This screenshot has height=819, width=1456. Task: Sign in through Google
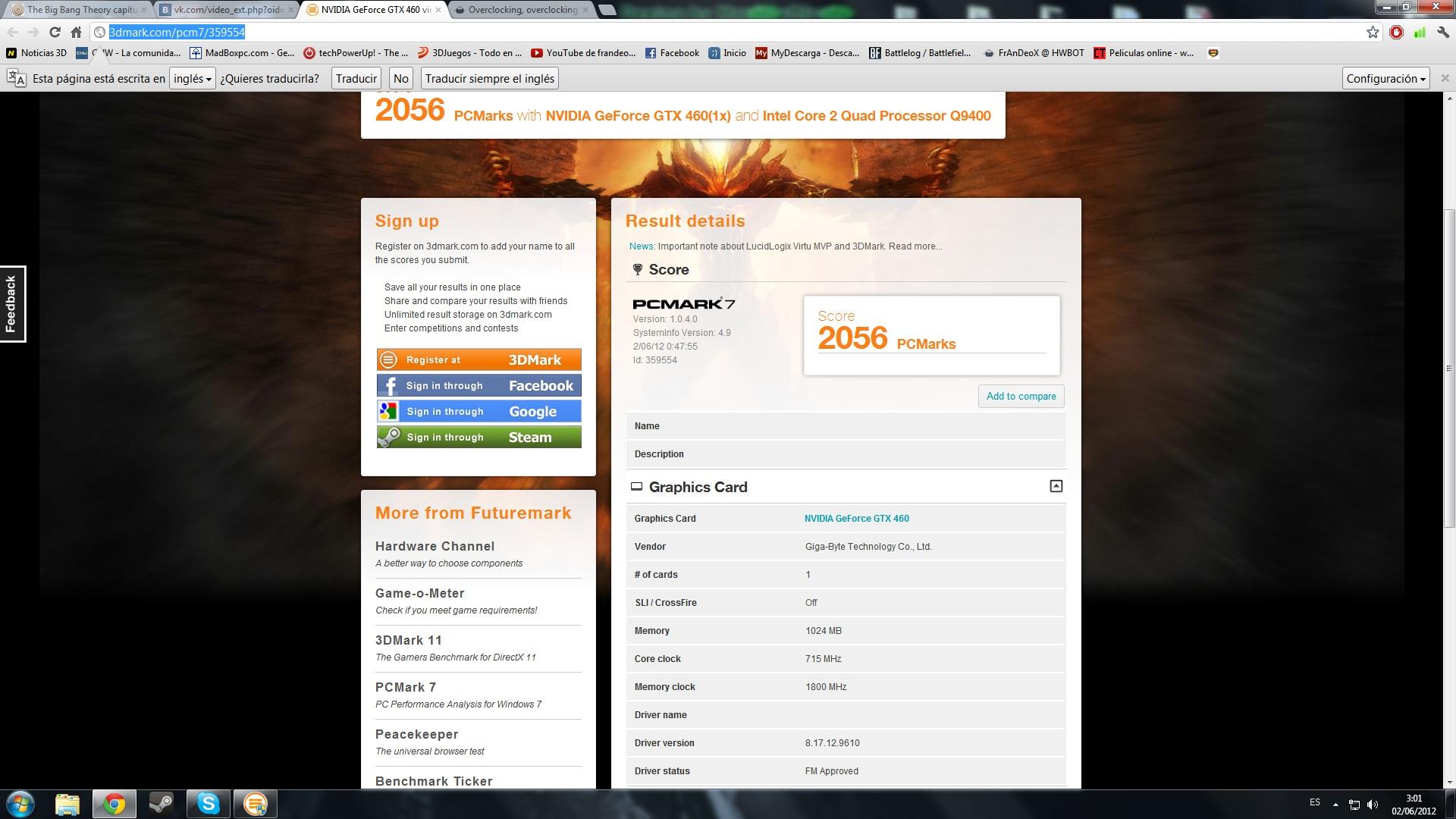coord(479,411)
